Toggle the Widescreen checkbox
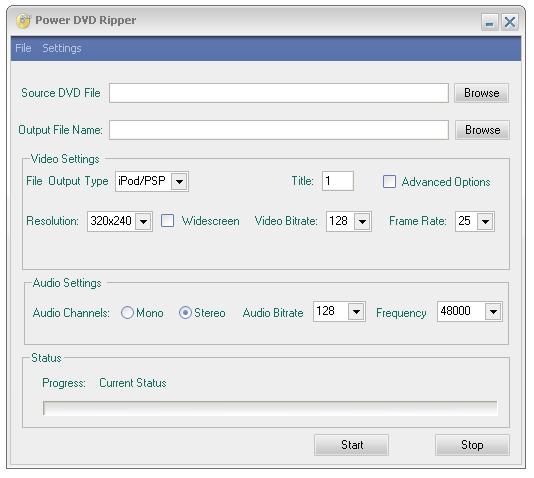 [167, 221]
